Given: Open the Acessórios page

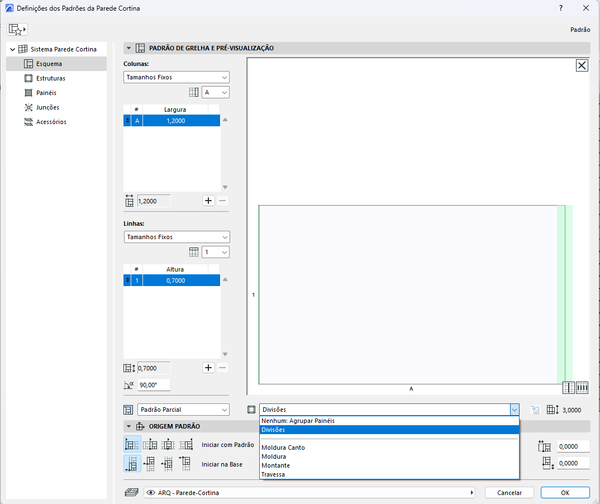Looking at the screenshot, I should point(51,122).
